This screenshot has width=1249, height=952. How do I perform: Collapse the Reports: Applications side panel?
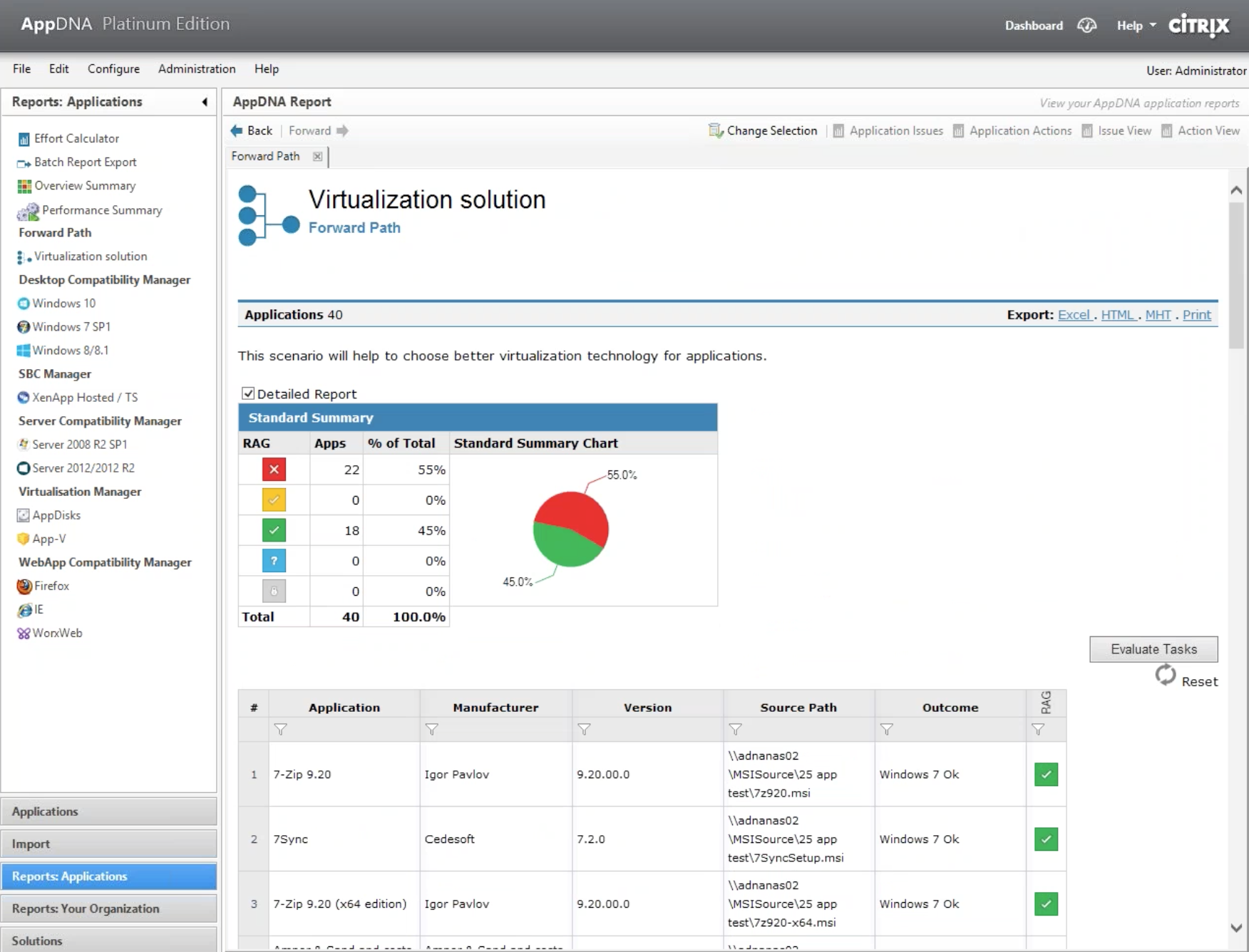tap(205, 102)
